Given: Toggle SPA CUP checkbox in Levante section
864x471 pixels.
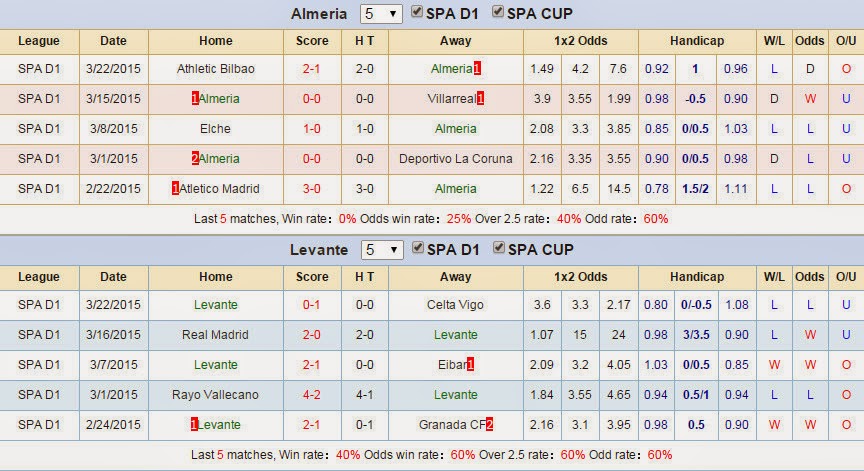Looking at the screenshot, I should (499, 248).
